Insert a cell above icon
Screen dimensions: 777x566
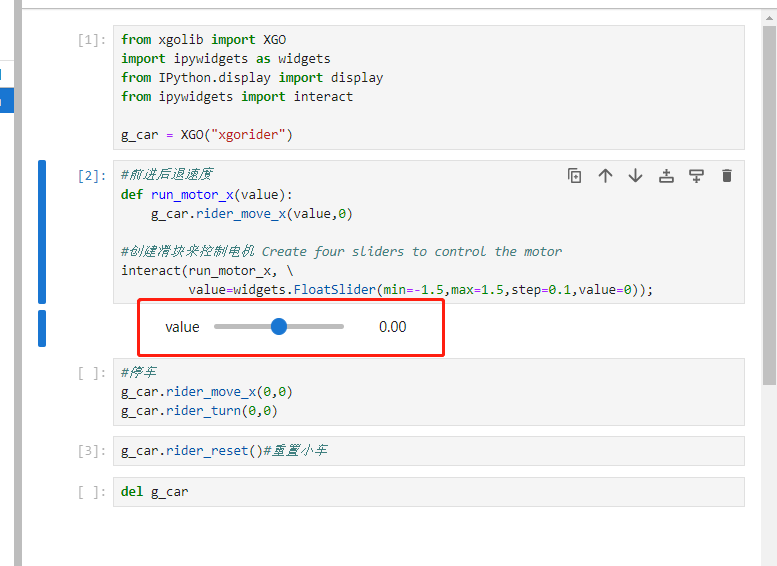tap(666, 175)
